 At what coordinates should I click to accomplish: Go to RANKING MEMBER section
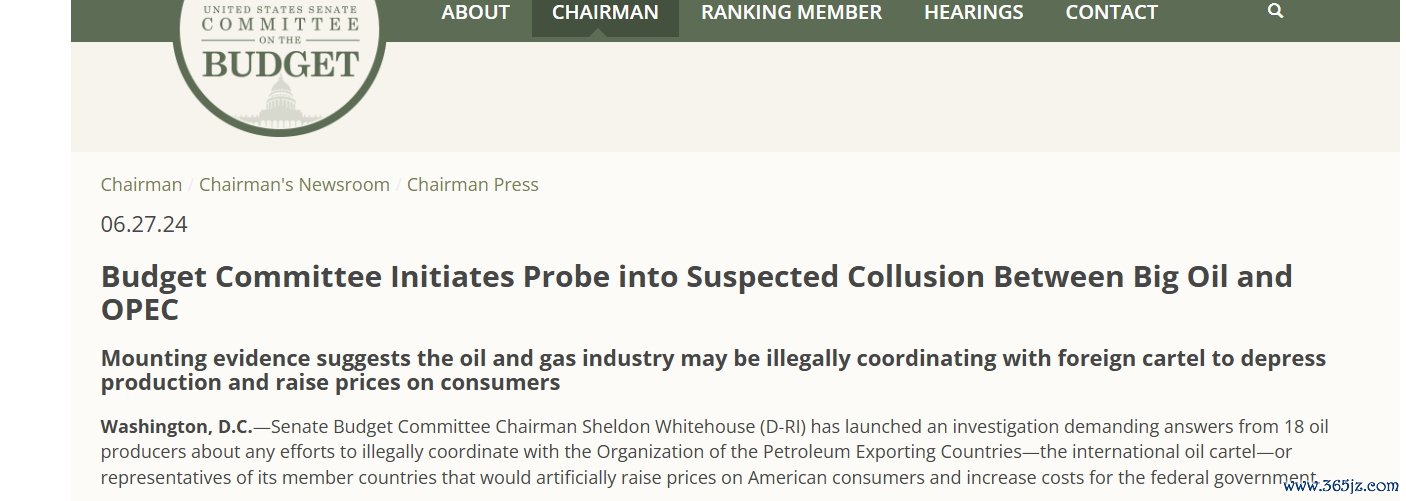tap(791, 13)
